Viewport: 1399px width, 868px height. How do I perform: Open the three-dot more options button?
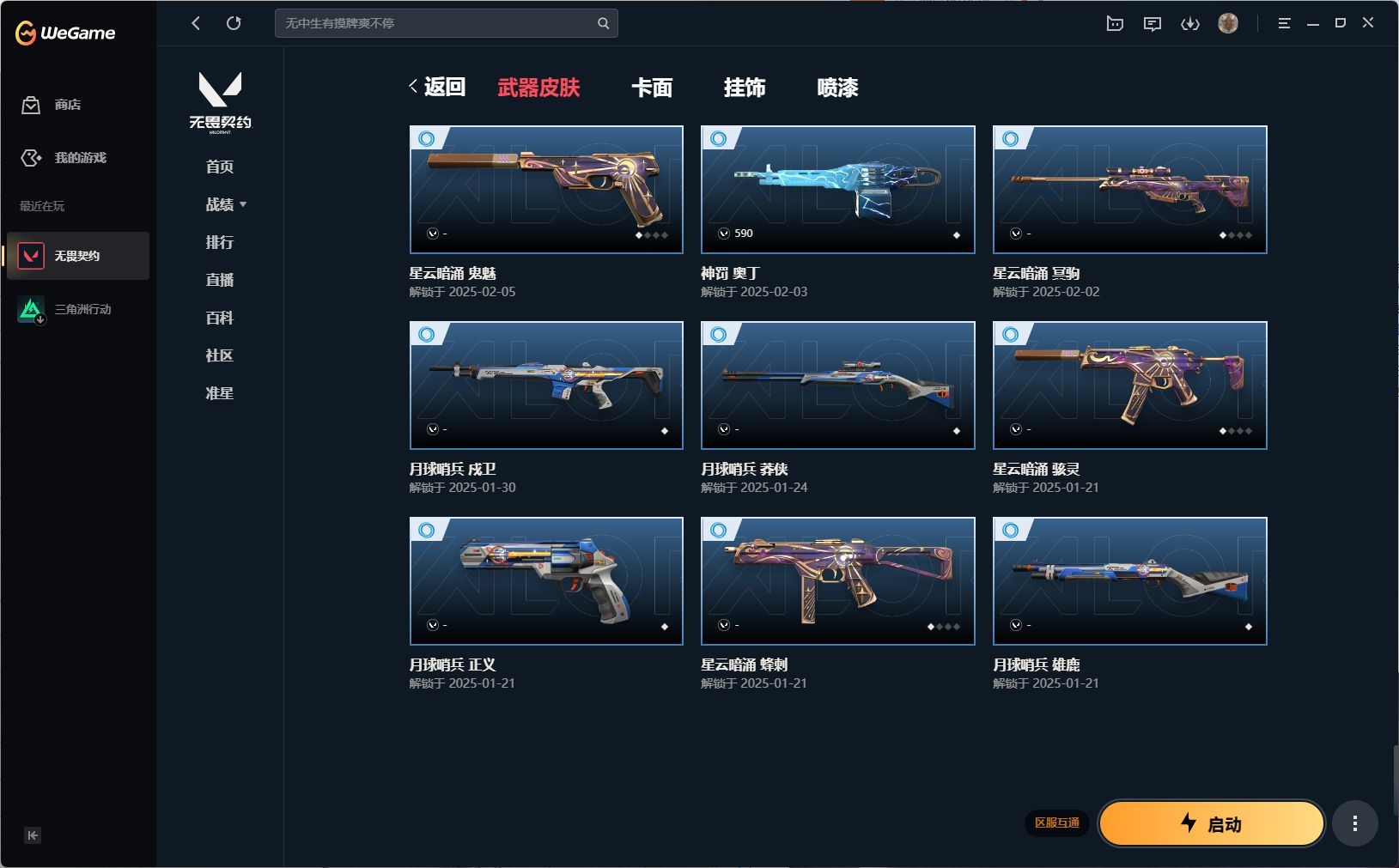coord(1354,824)
